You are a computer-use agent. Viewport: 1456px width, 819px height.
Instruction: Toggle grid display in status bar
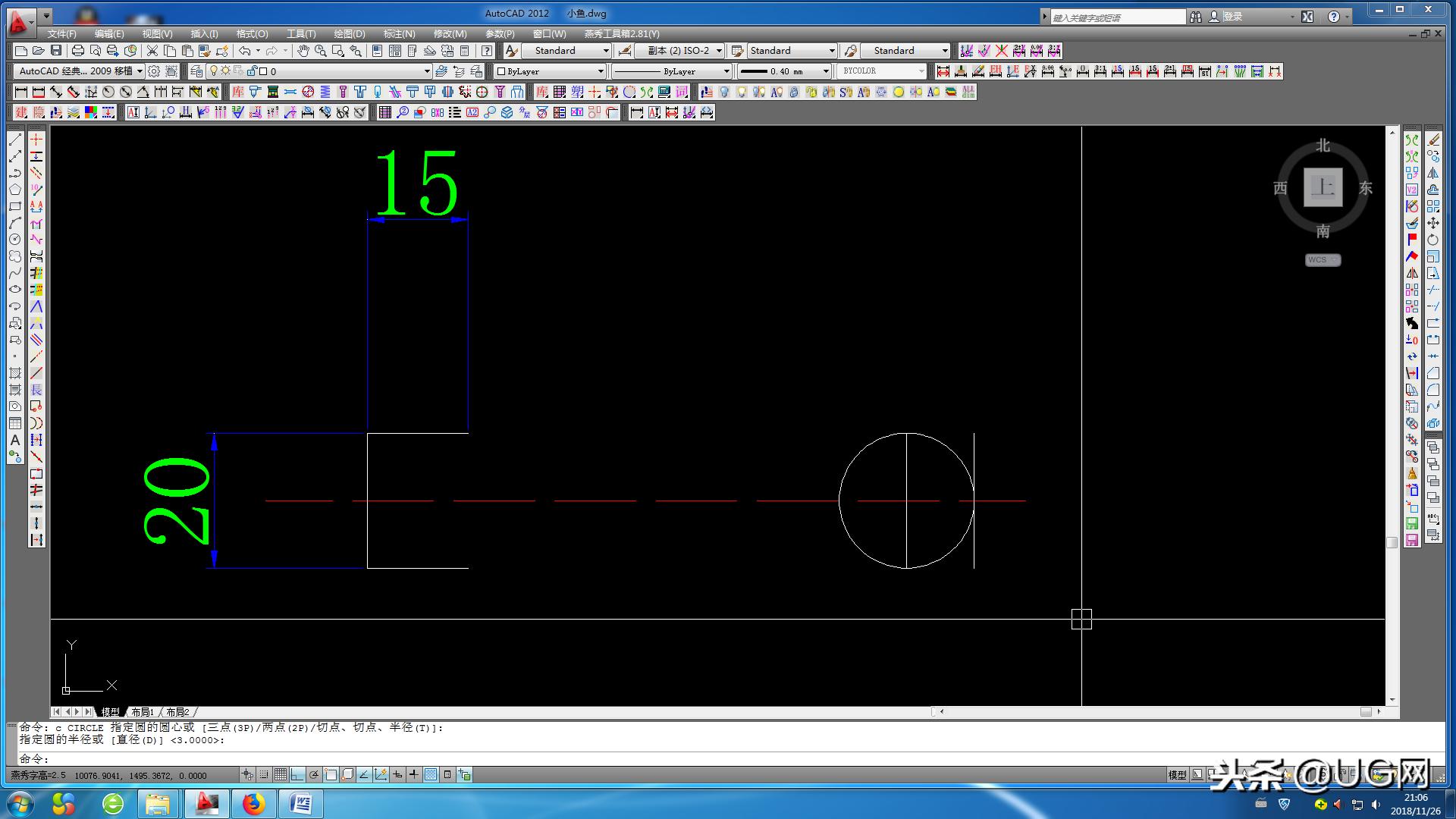coord(281,774)
